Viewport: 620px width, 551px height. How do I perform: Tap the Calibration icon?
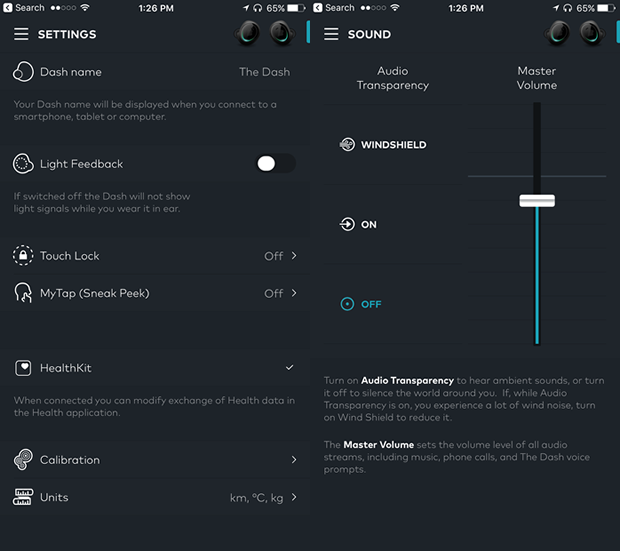pos(23,460)
